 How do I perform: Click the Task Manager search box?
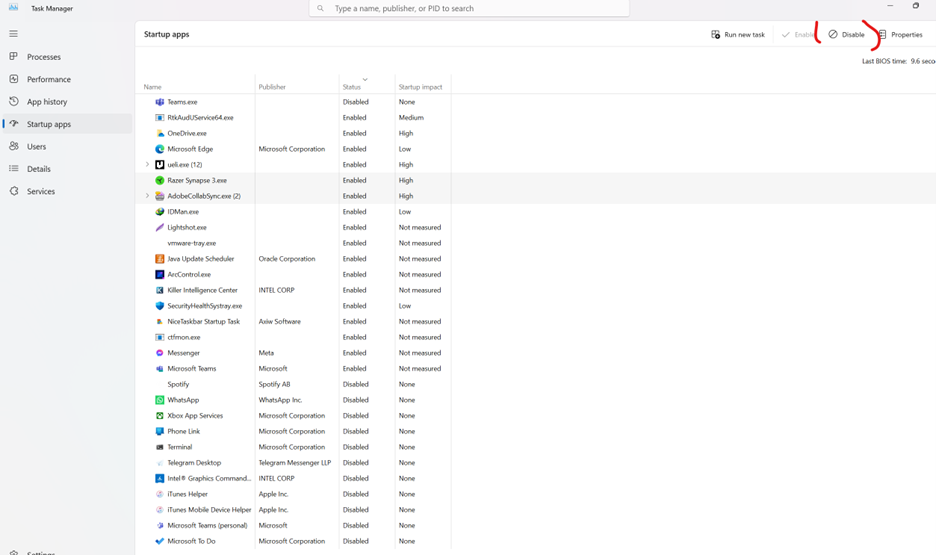pos(470,9)
